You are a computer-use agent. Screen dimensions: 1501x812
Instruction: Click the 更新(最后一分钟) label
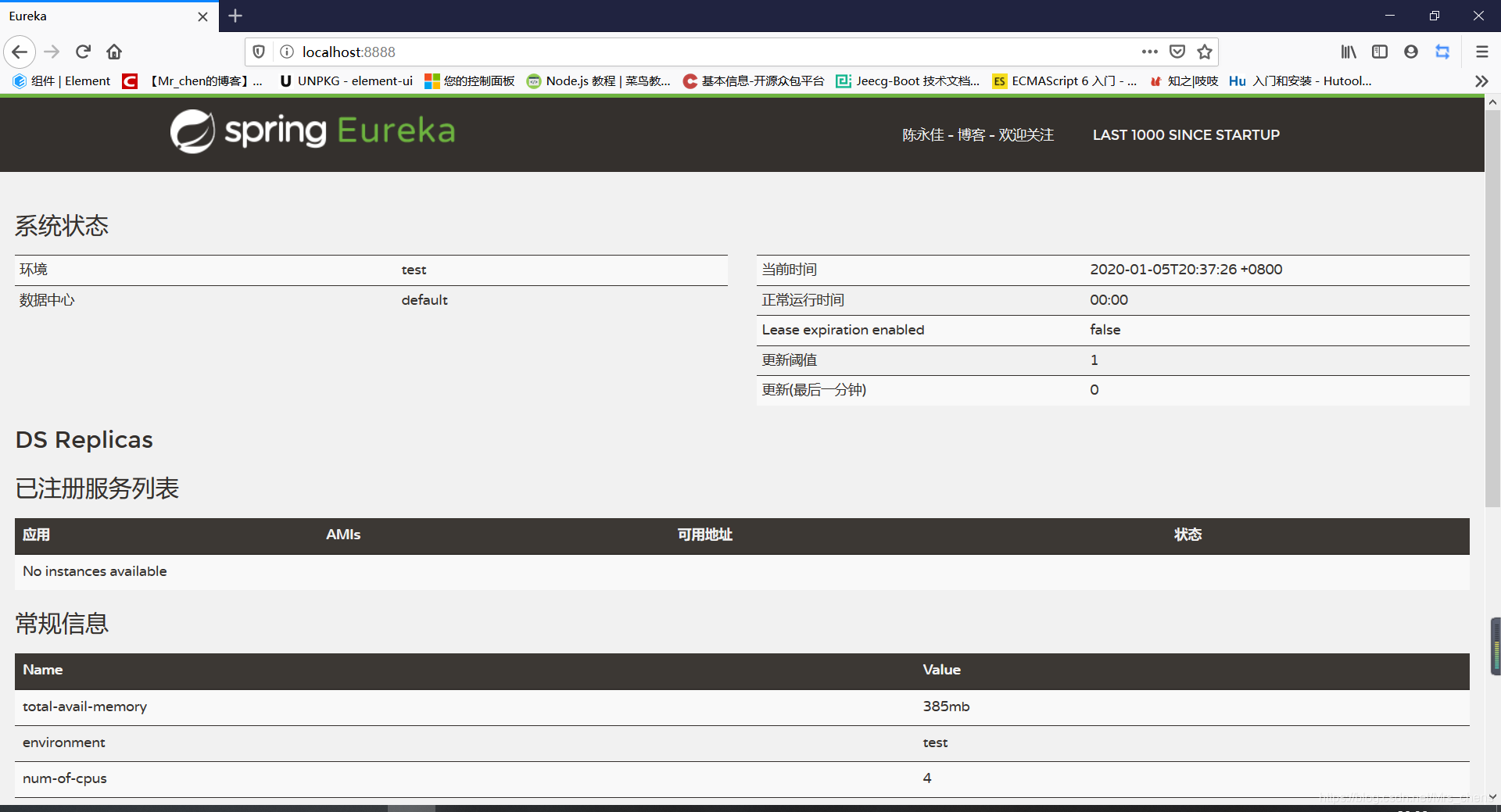point(814,390)
